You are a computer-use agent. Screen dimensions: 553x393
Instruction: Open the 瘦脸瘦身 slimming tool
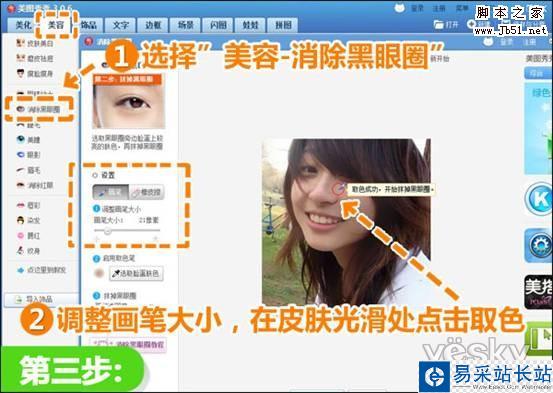(35, 73)
